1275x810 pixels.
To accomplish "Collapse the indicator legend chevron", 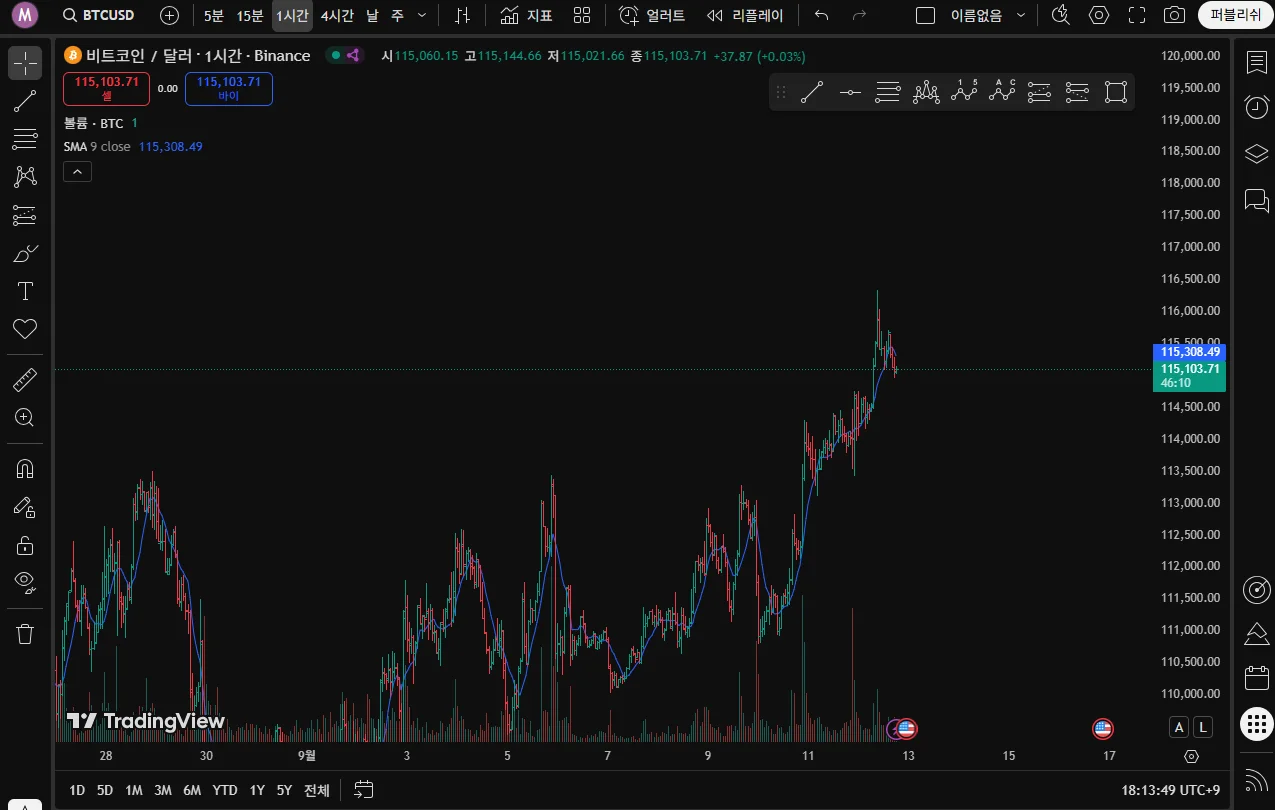I will (77, 172).
